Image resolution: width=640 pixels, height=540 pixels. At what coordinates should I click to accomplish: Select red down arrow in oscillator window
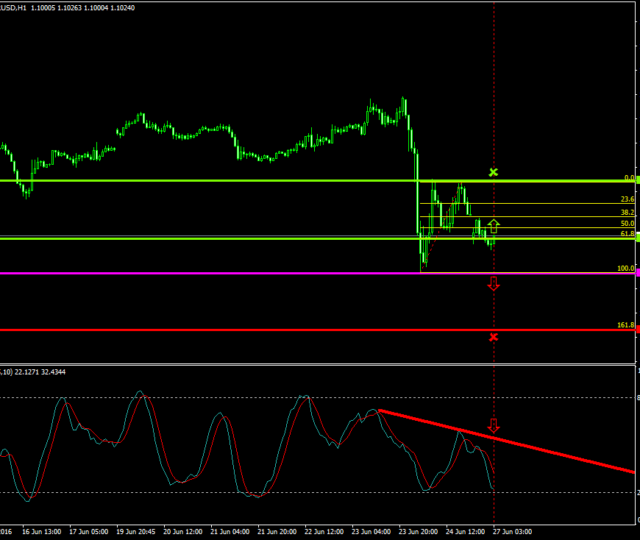[x=493, y=426]
